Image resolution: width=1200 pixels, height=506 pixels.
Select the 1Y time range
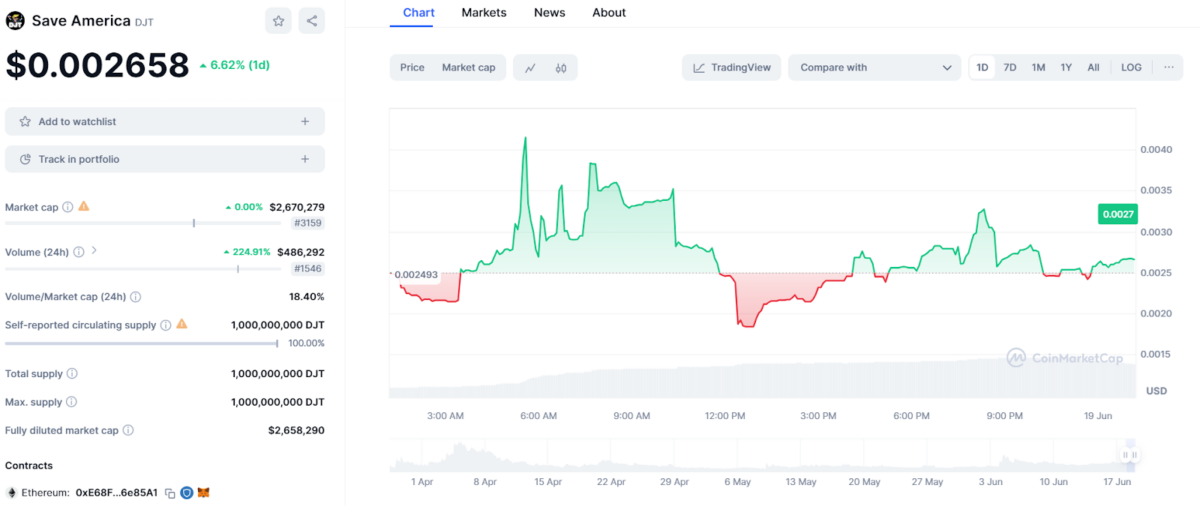click(1066, 67)
